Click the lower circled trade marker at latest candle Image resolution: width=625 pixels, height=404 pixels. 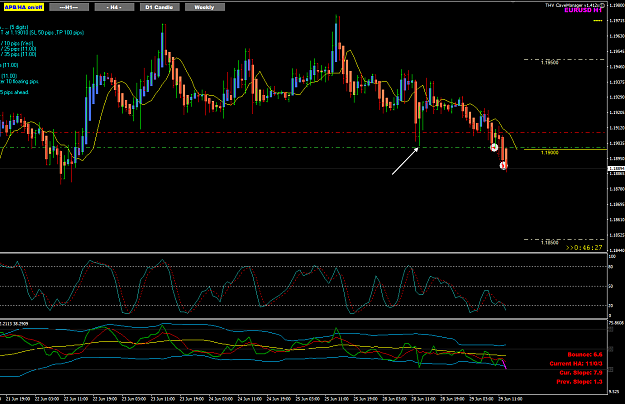tap(504, 165)
